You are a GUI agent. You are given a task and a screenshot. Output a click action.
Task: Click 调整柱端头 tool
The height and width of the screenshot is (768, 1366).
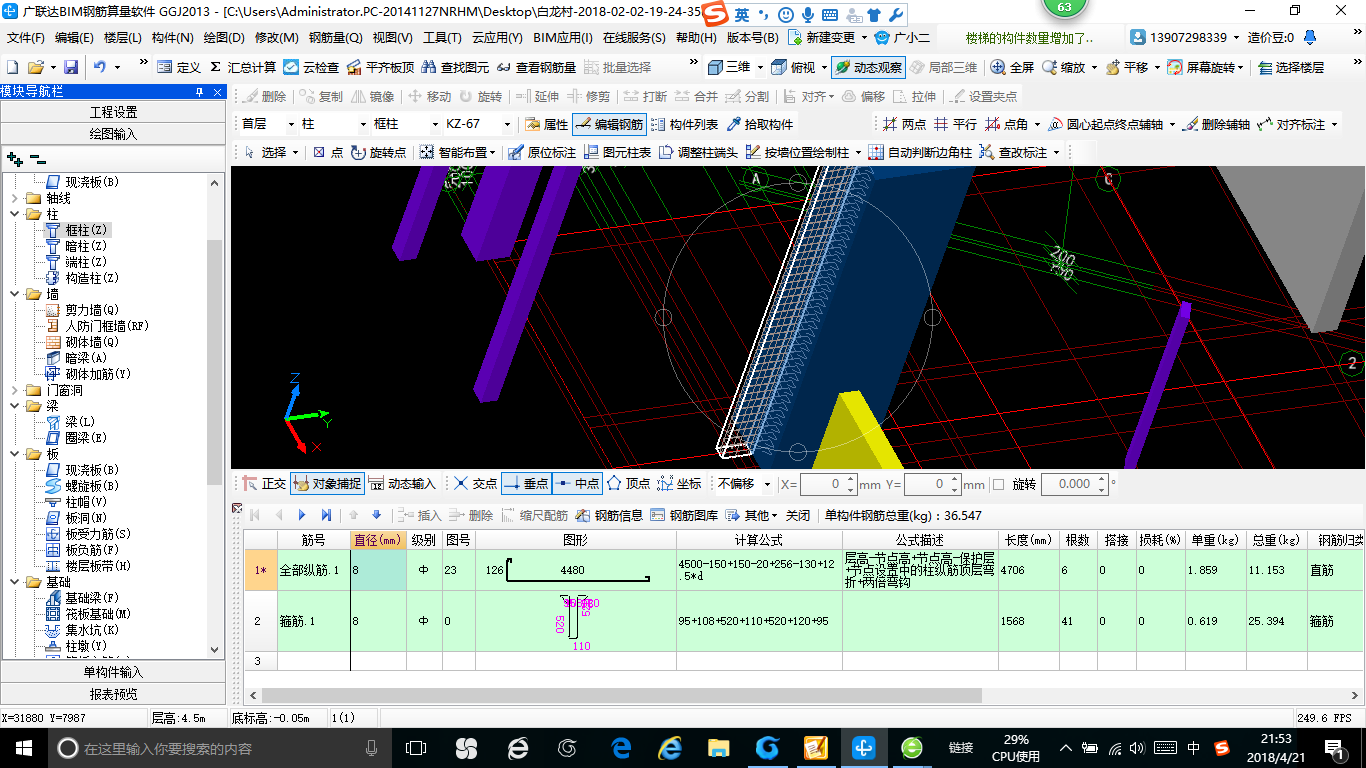coord(698,152)
